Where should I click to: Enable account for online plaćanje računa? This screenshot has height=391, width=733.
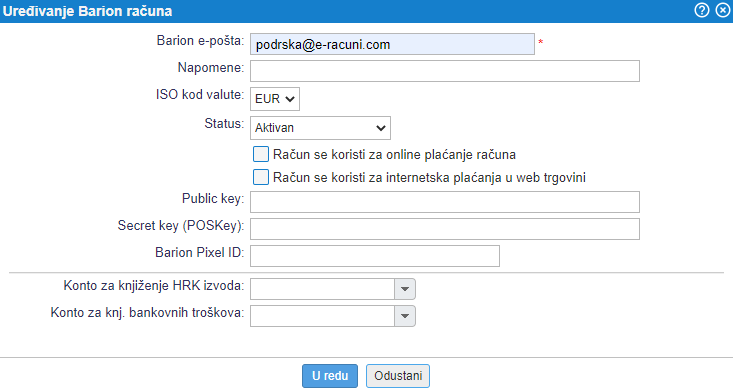261,154
